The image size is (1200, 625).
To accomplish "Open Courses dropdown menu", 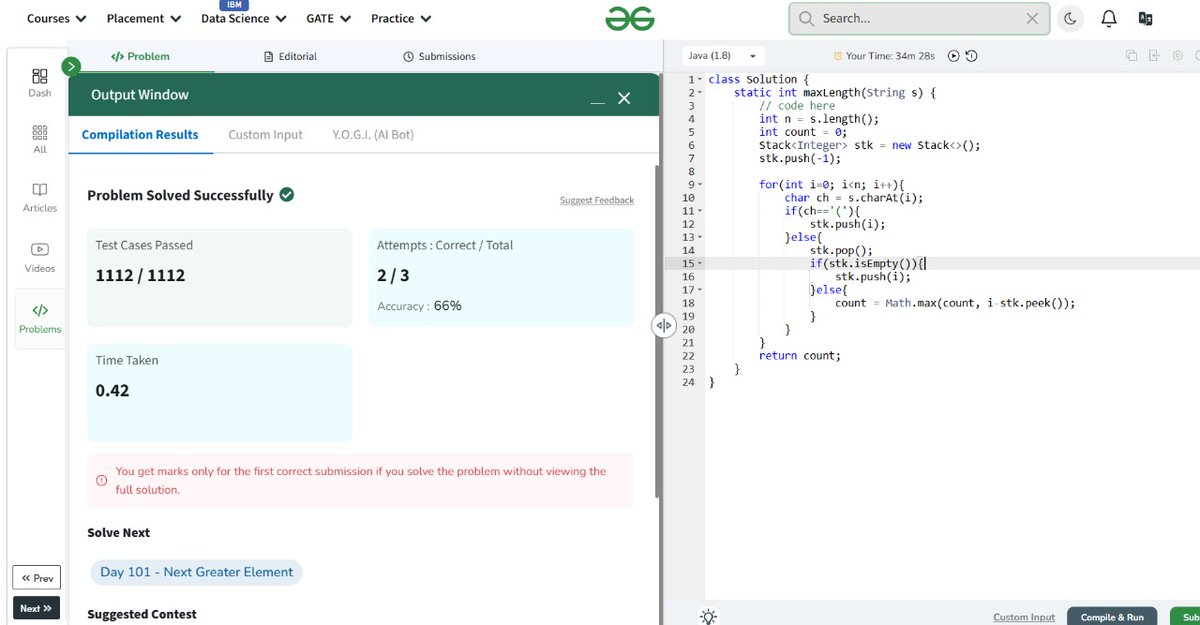I will [x=57, y=18].
